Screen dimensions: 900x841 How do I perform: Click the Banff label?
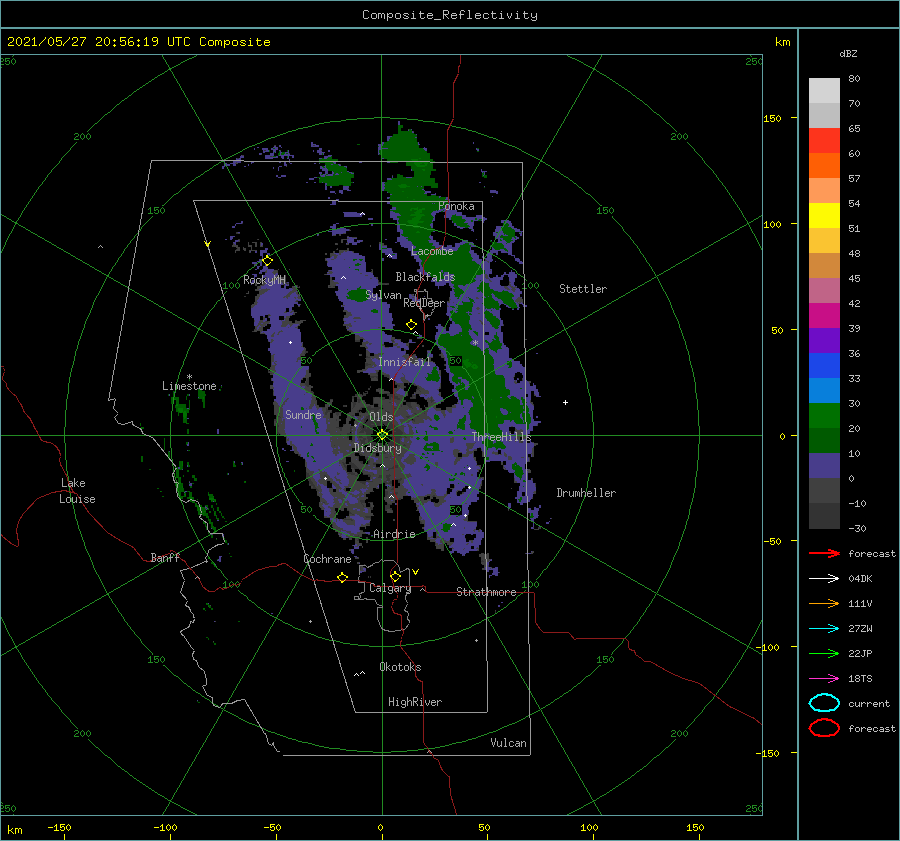165,557
